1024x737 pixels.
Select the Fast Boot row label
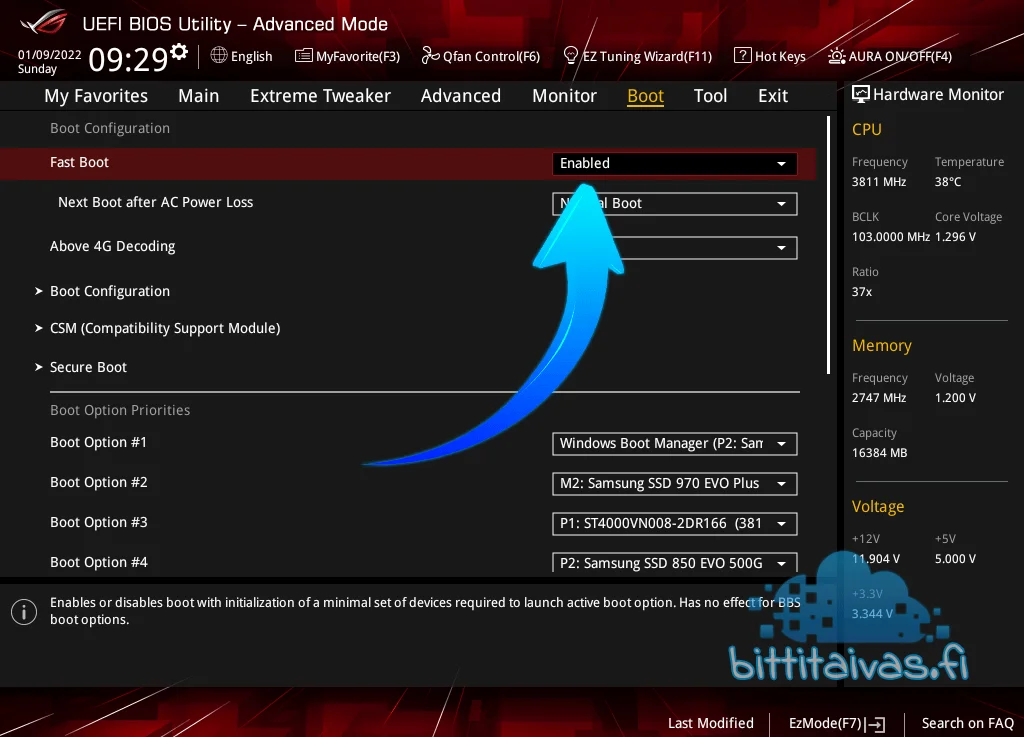click(x=79, y=163)
